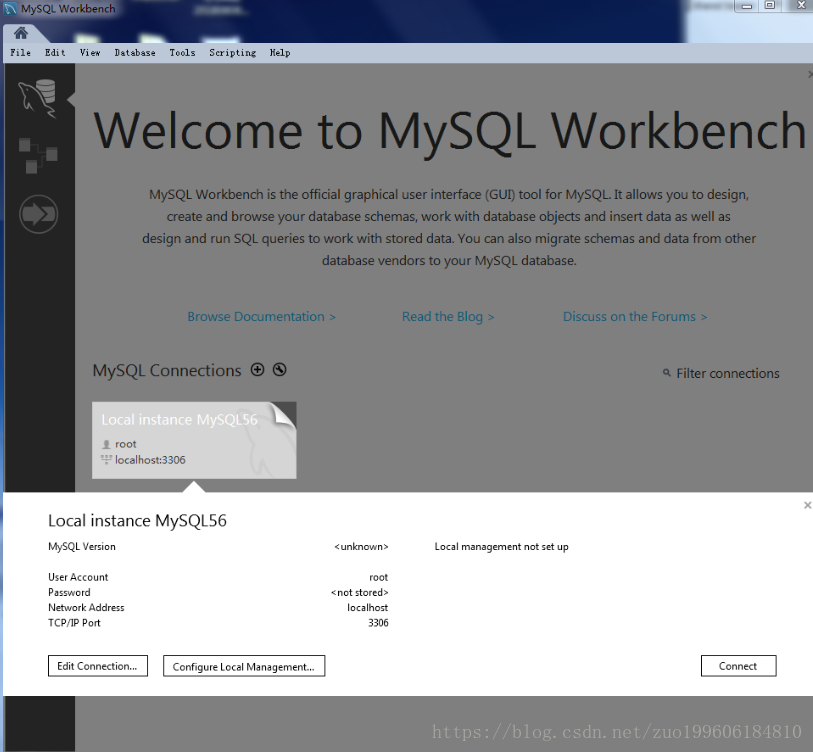
Task: Close the welcome home screen tab
Action: (810, 75)
